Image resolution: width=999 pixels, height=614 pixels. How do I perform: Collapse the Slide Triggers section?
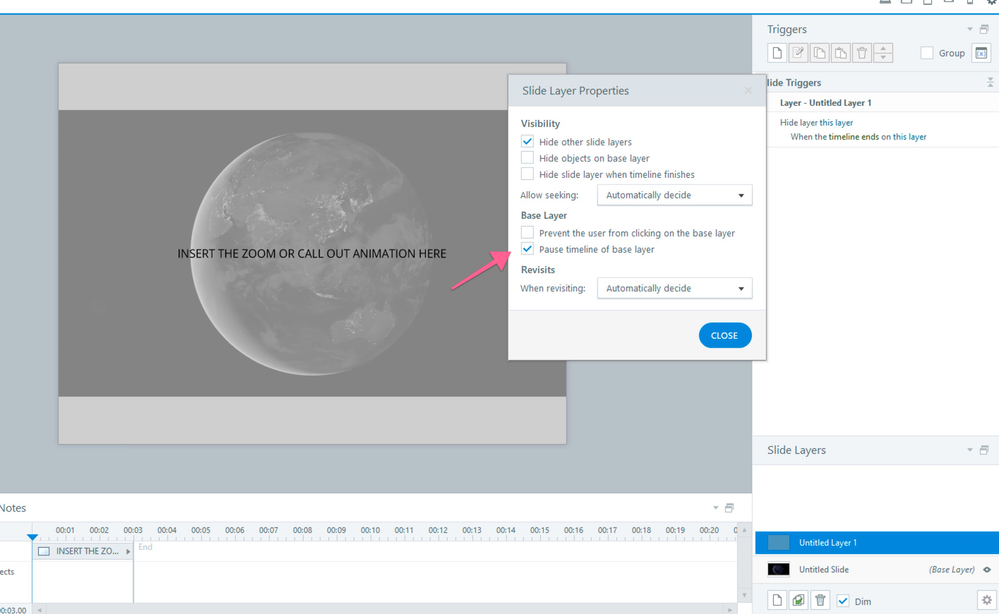pos(990,83)
